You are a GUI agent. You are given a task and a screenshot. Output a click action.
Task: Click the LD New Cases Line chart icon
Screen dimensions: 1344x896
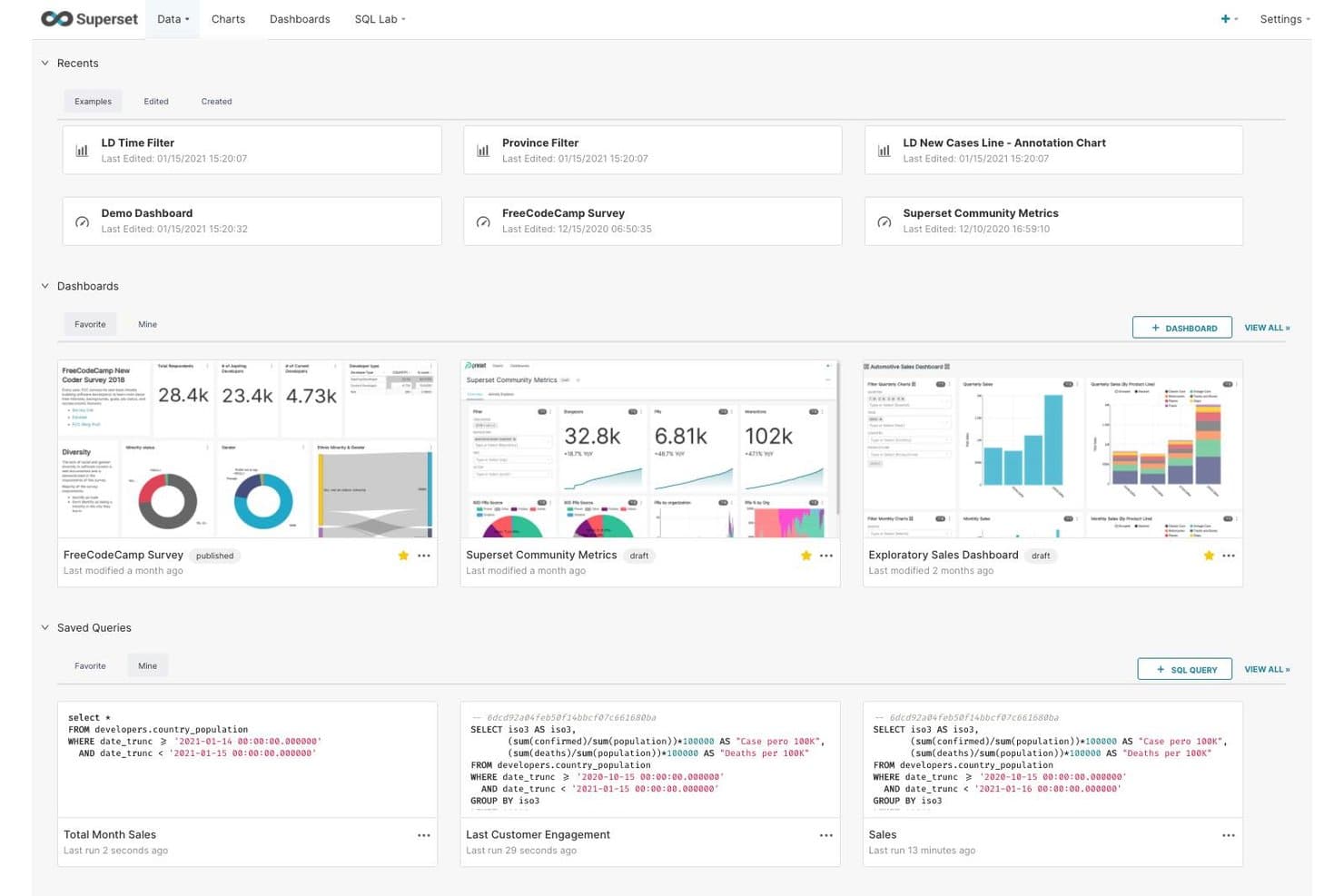tap(884, 151)
